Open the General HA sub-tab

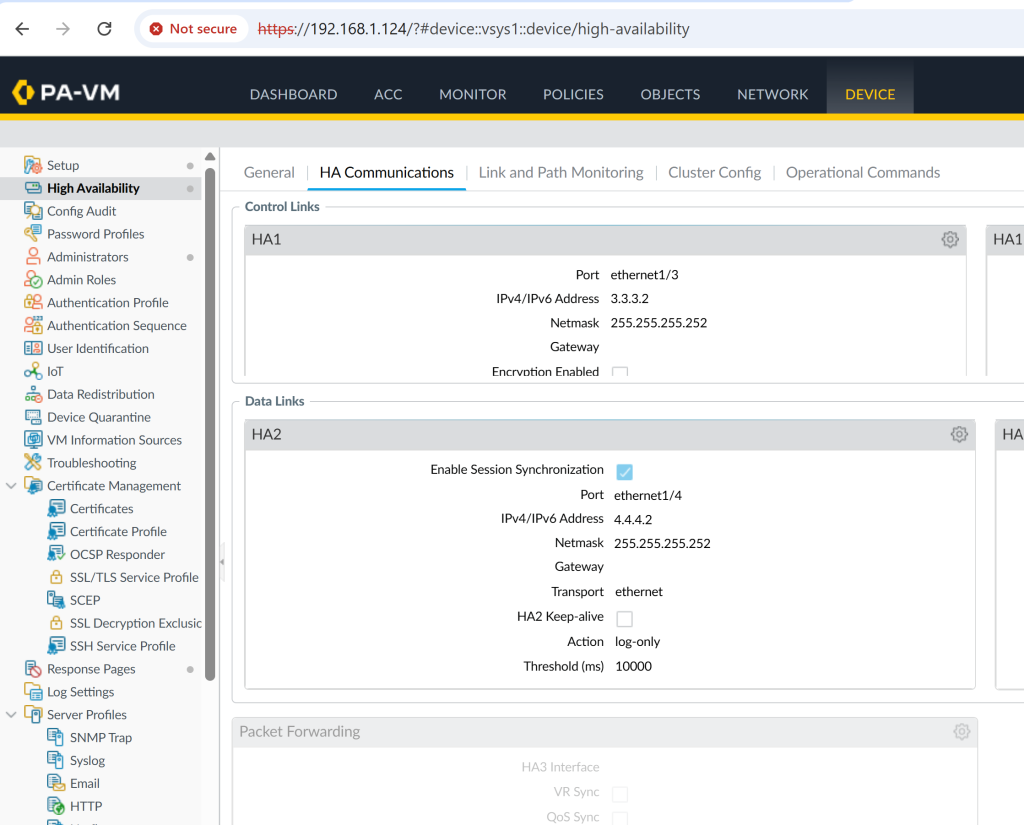click(269, 172)
